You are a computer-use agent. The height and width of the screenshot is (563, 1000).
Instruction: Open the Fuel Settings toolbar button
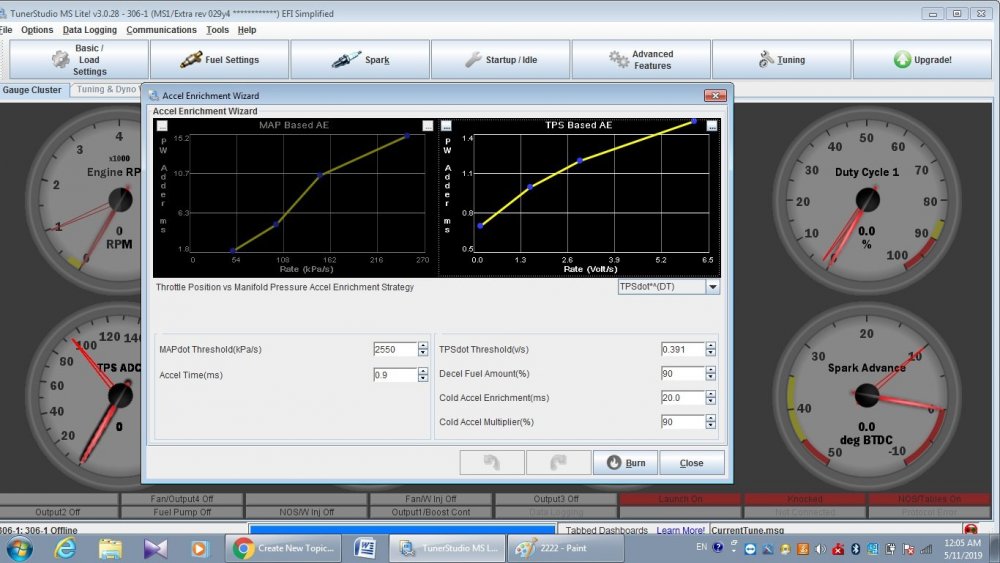click(x=219, y=60)
